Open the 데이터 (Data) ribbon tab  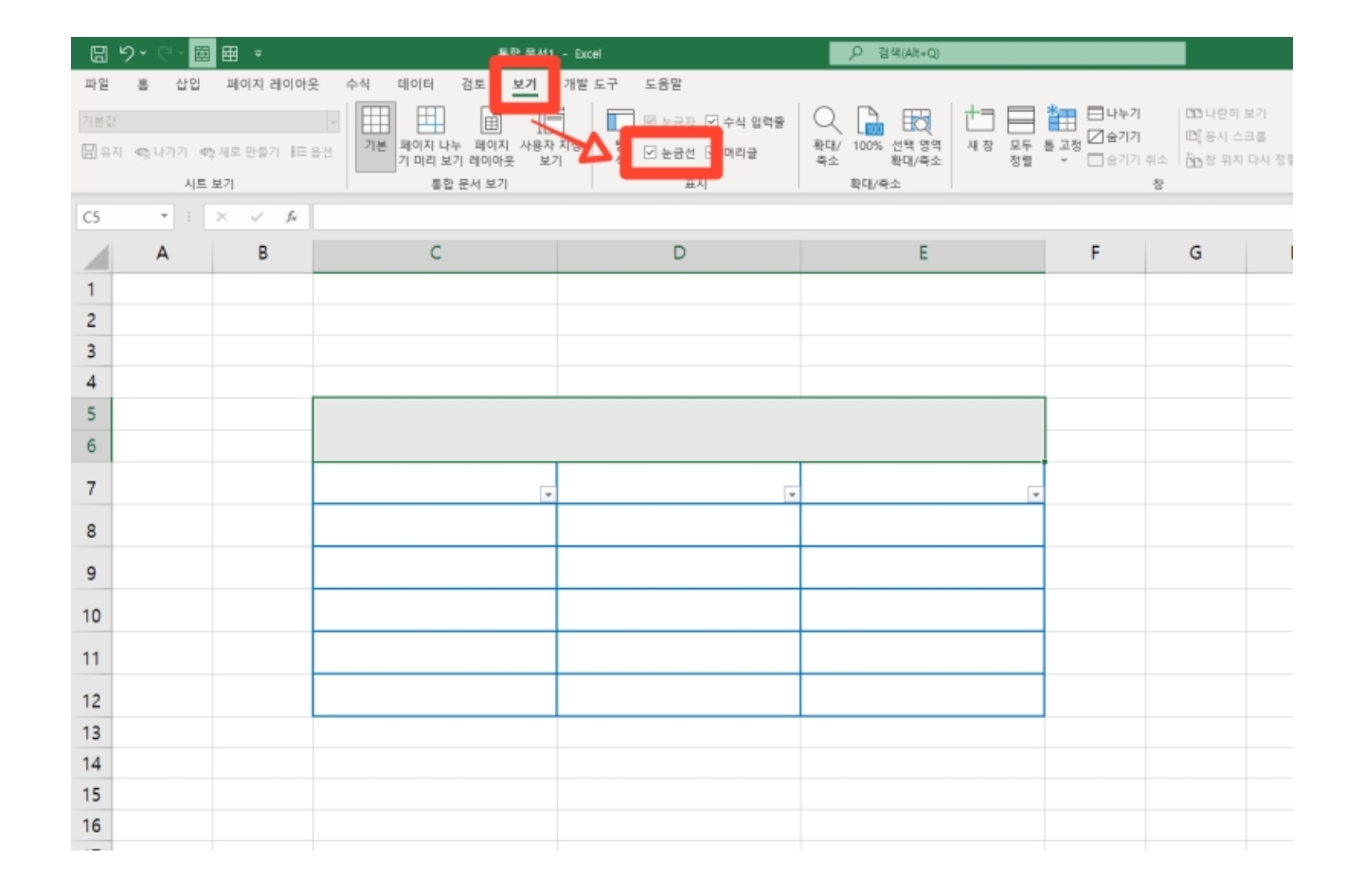(415, 84)
